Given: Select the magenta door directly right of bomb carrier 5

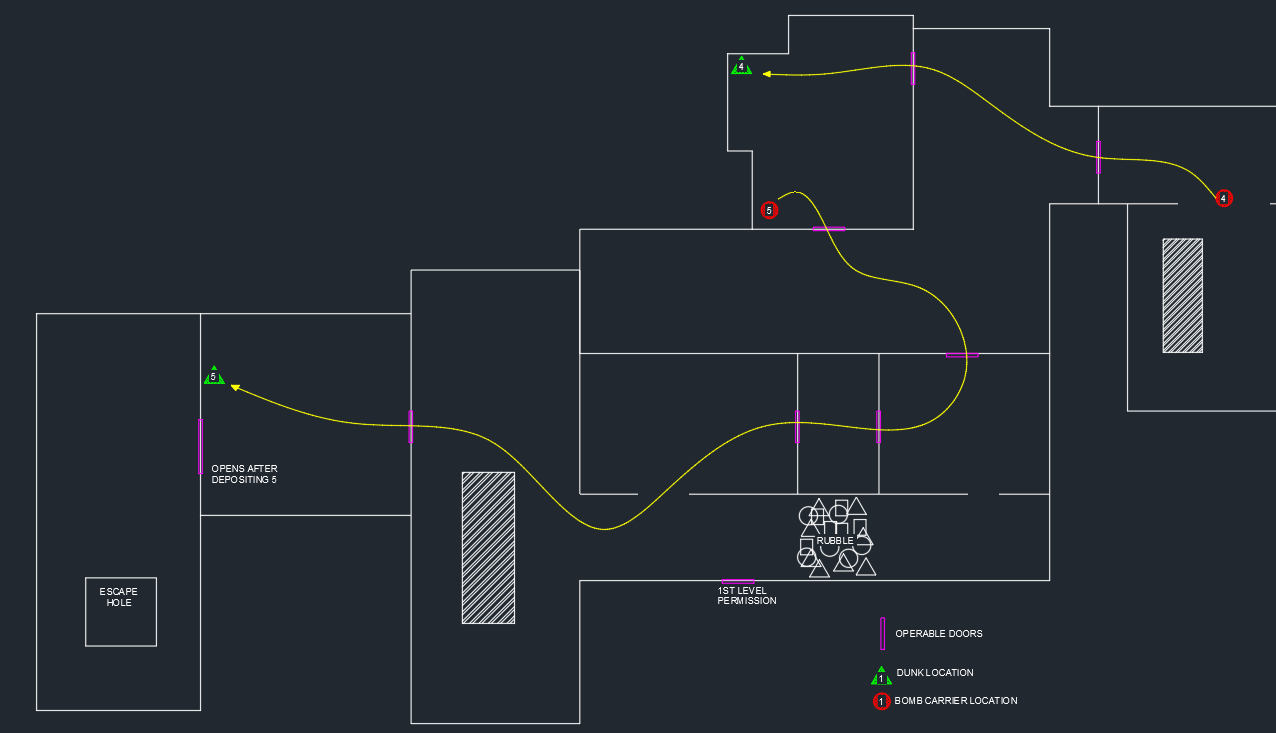Looking at the screenshot, I should coord(828,229).
